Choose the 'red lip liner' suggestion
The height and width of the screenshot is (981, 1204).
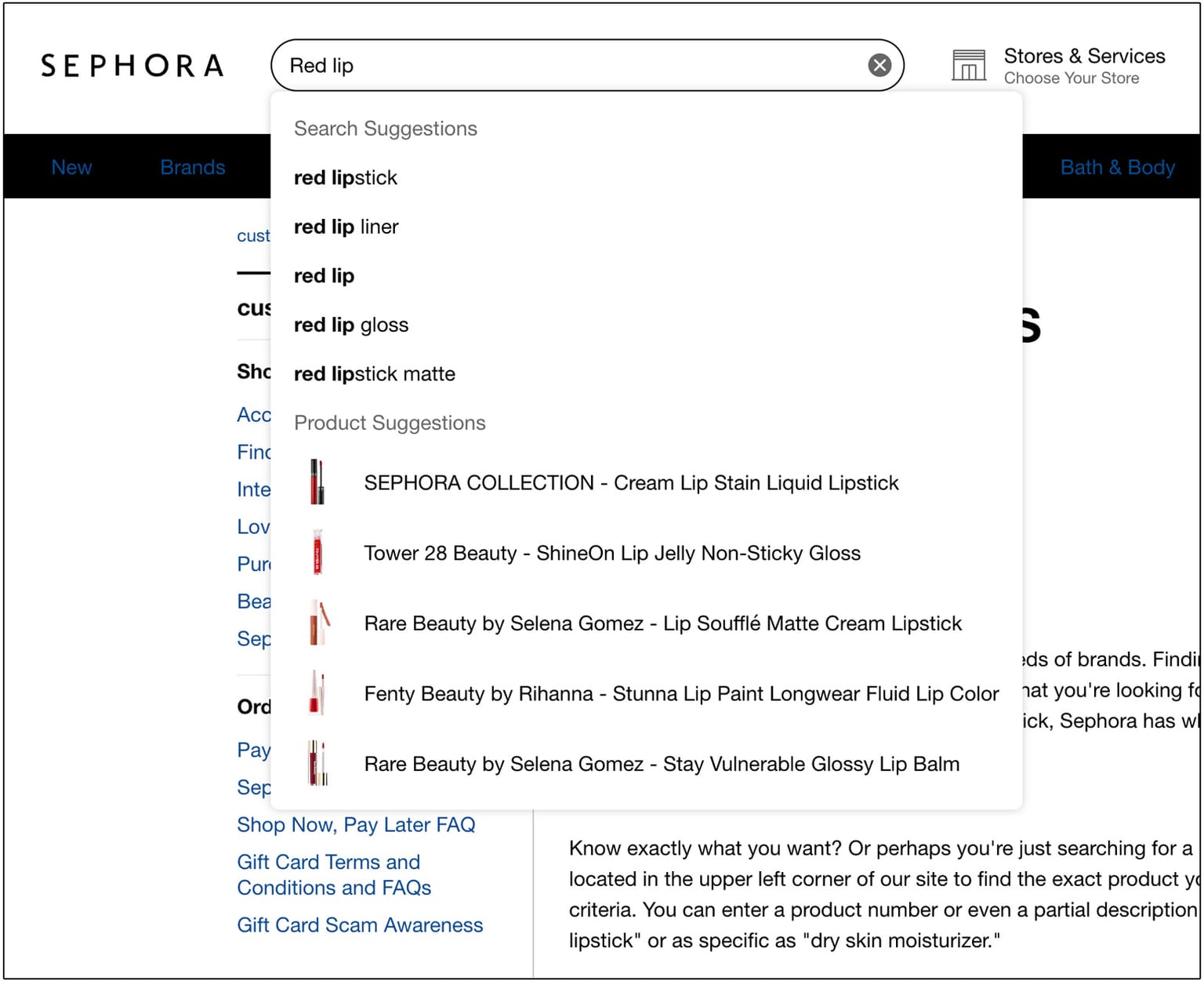click(x=346, y=227)
